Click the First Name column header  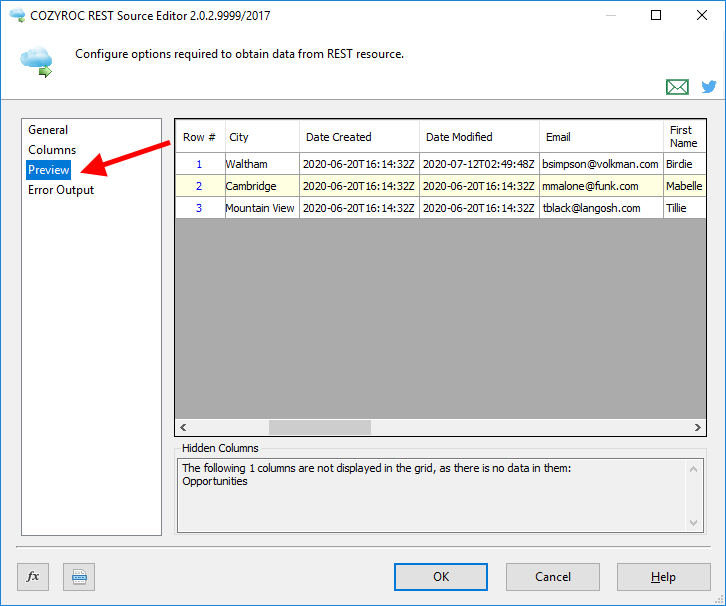tap(685, 137)
